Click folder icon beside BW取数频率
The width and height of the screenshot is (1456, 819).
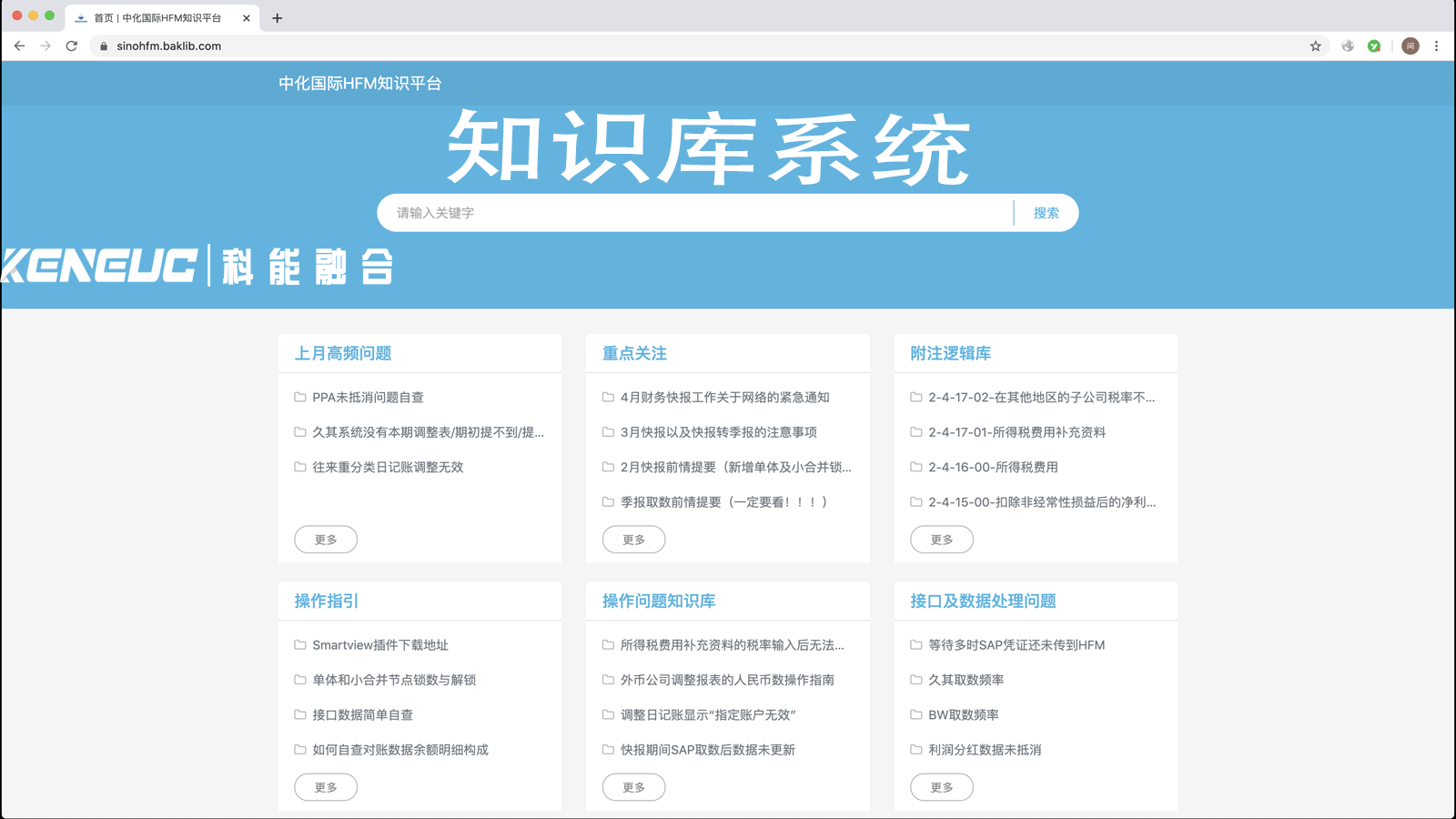[916, 715]
